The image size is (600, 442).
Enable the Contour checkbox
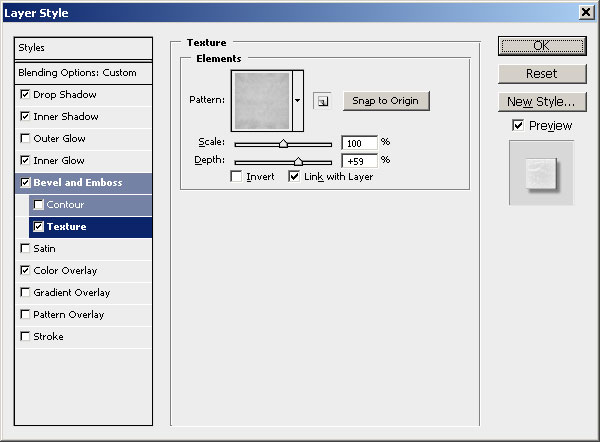pyautogui.click(x=39, y=205)
